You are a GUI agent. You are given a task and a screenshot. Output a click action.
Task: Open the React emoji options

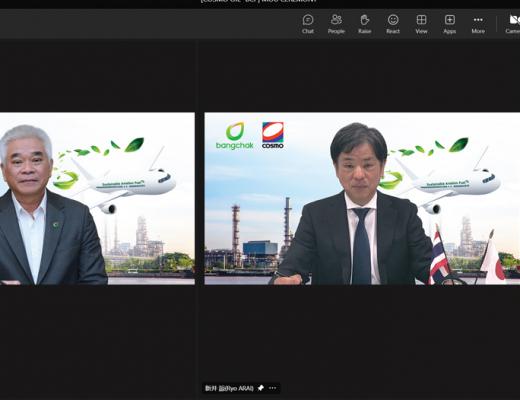(x=393, y=24)
